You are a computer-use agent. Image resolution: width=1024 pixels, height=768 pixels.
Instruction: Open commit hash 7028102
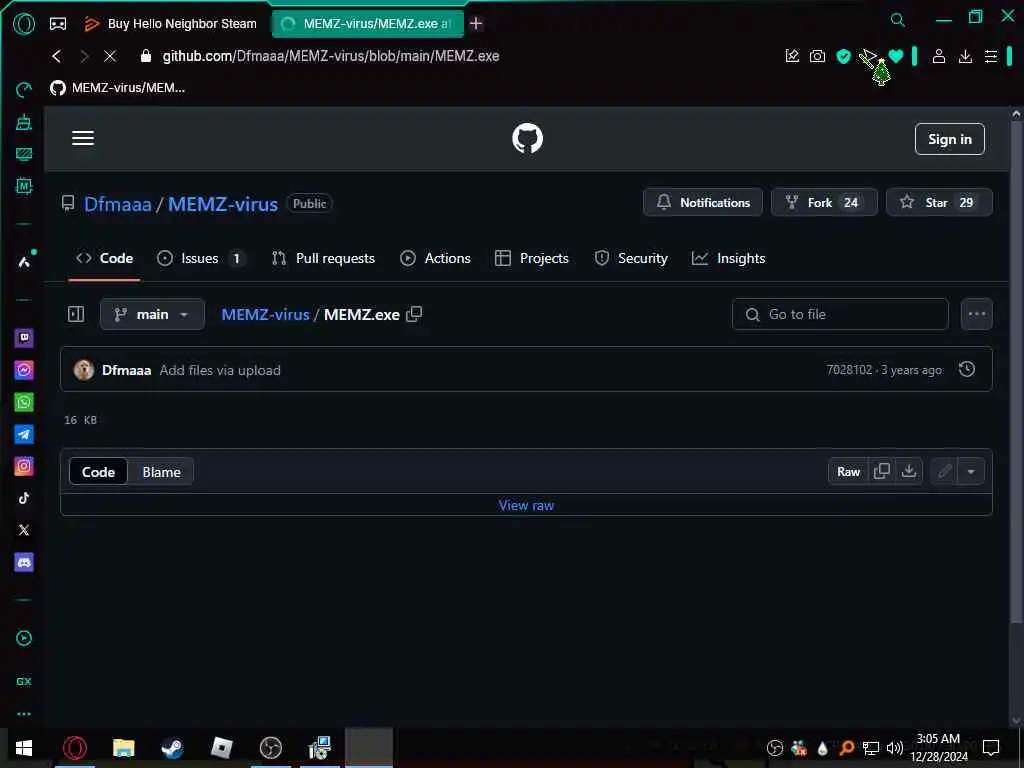(848, 370)
